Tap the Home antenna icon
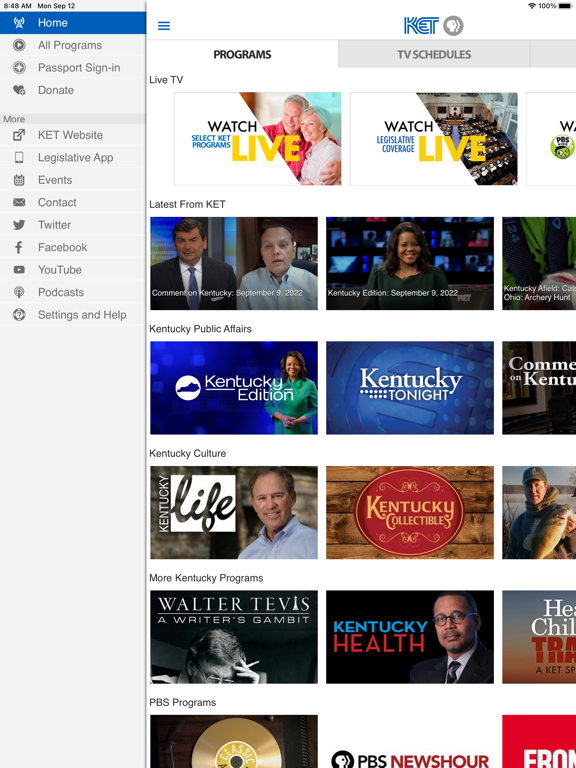Image resolution: width=576 pixels, height=768 pixels. (19, 23)
